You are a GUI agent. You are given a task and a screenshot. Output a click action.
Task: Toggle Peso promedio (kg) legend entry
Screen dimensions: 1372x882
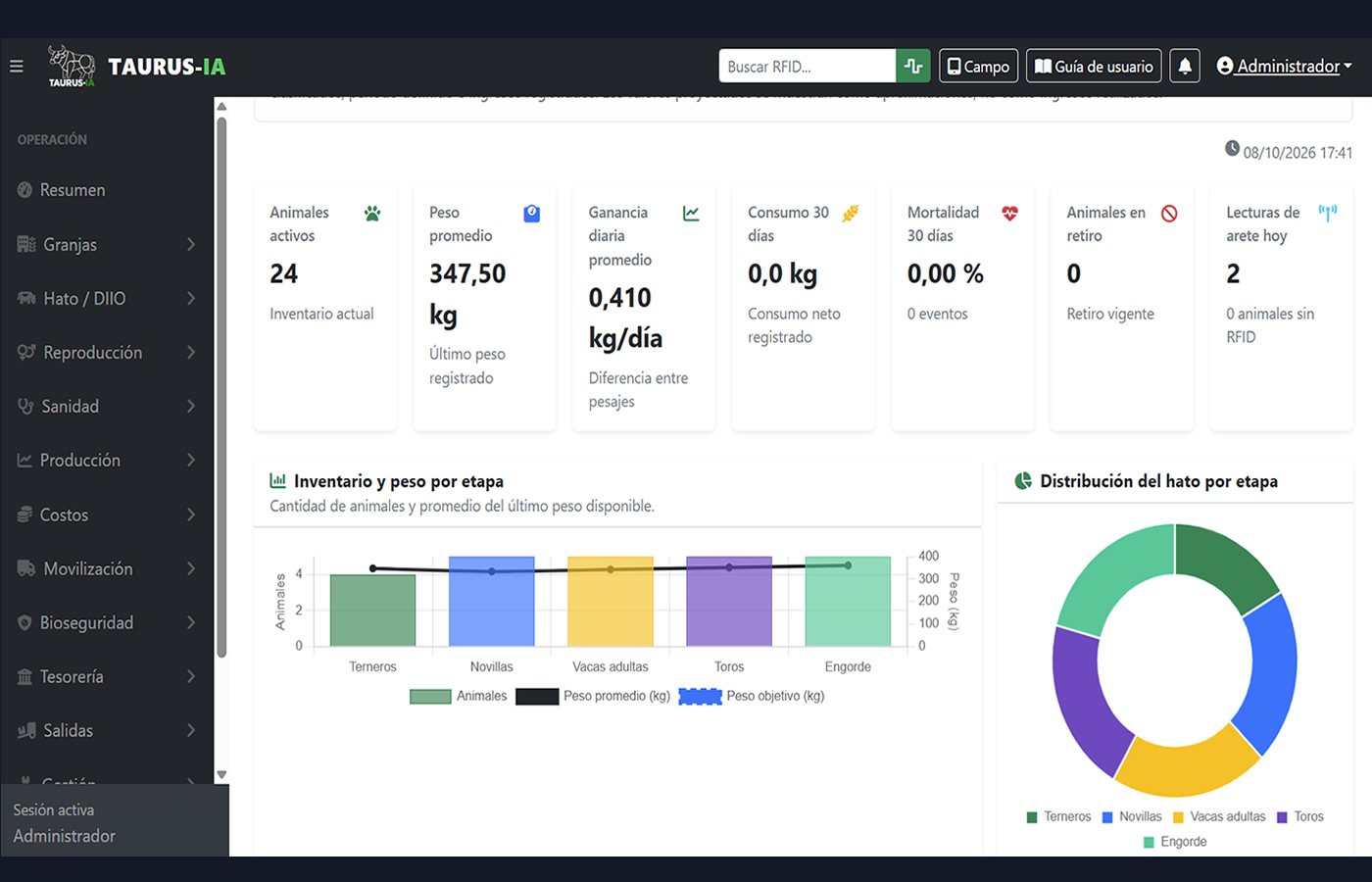(593, 696)
